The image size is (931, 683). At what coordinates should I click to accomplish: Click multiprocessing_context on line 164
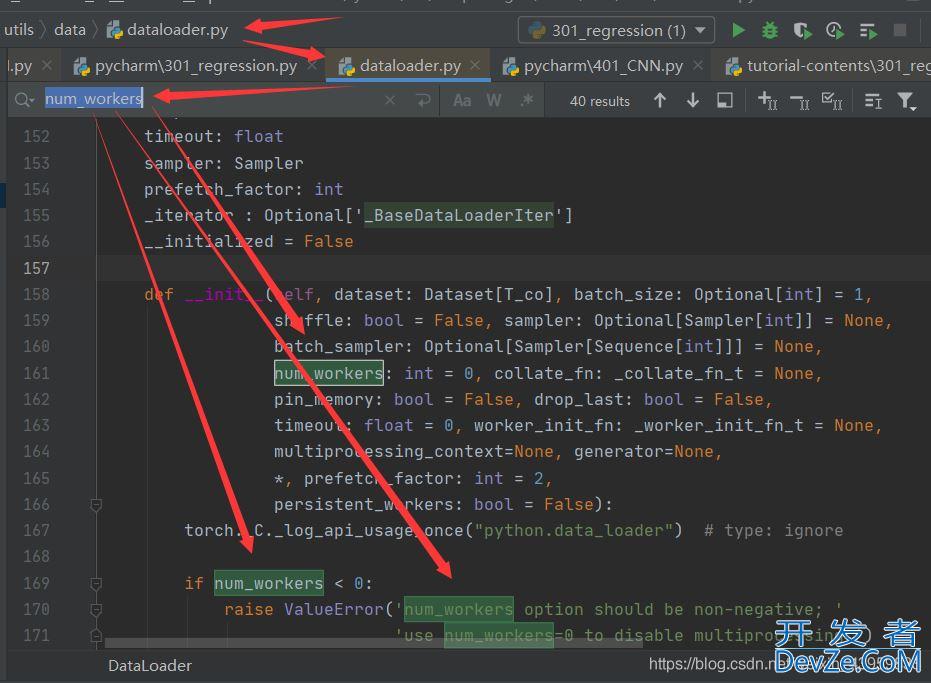click(389, 452)
